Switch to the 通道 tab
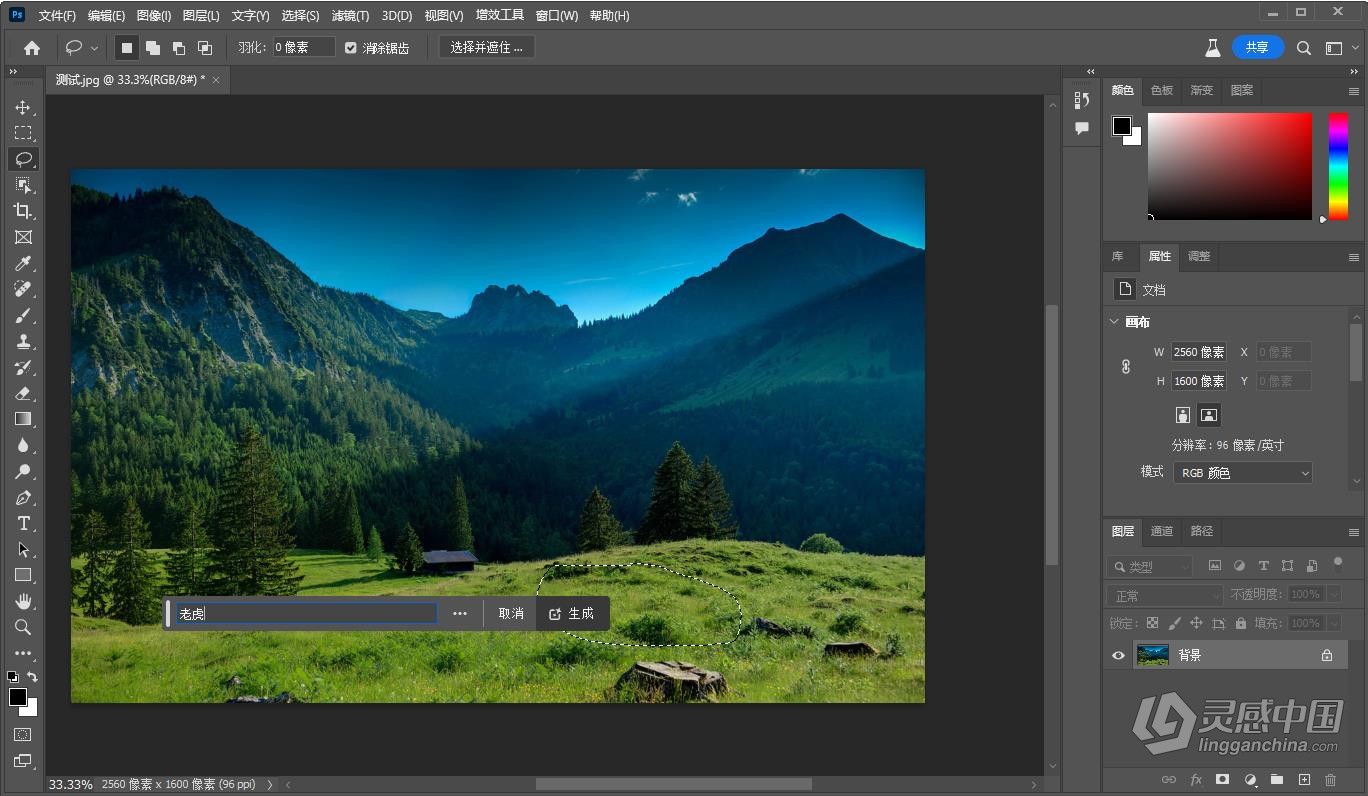 click(x=1161, y=531)
